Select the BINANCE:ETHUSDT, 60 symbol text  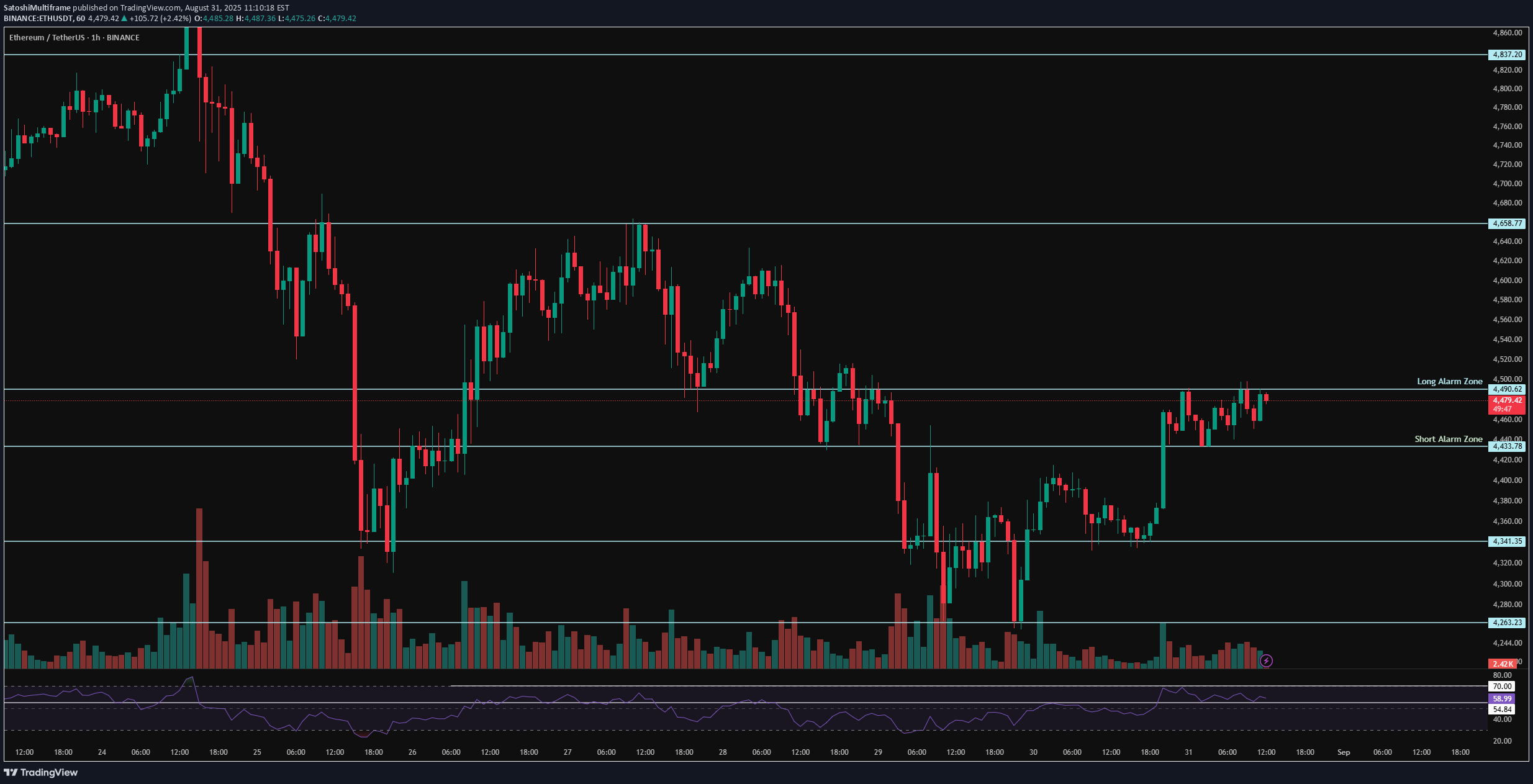(45, 19)
